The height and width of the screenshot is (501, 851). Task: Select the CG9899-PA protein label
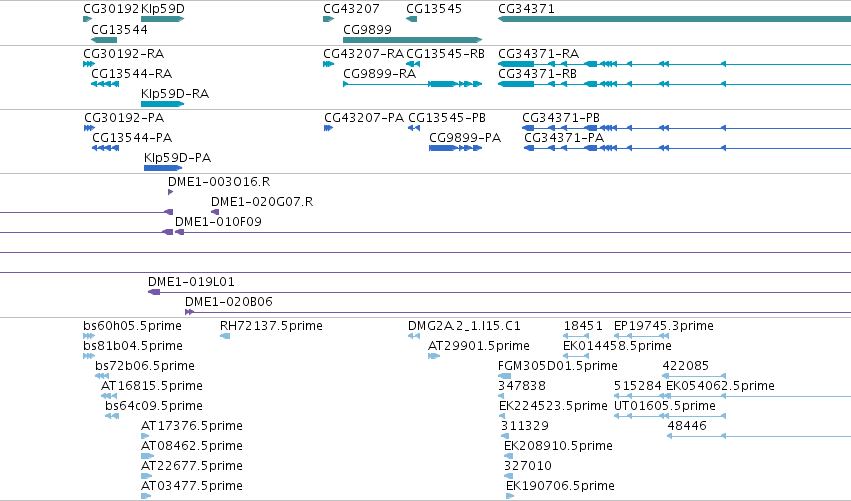(465, 138)
